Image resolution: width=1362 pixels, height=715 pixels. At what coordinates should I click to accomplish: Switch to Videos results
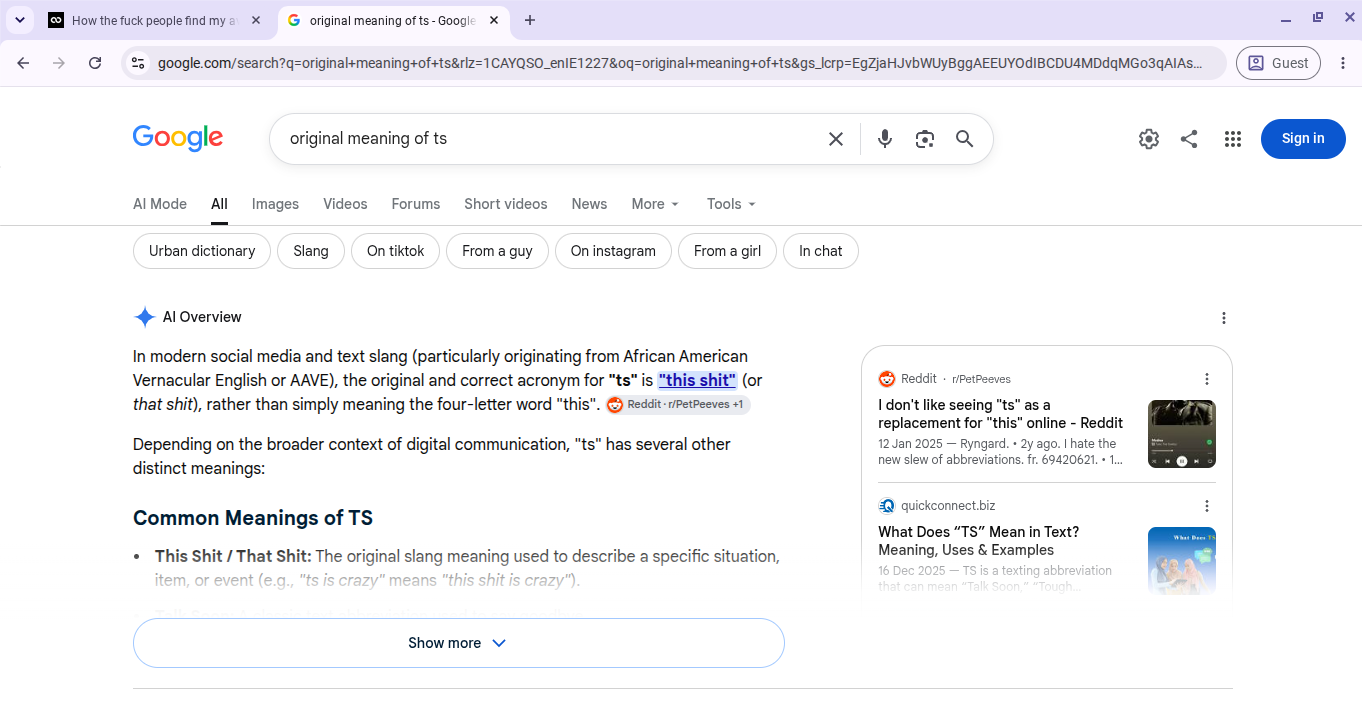(x=345, y=204)
